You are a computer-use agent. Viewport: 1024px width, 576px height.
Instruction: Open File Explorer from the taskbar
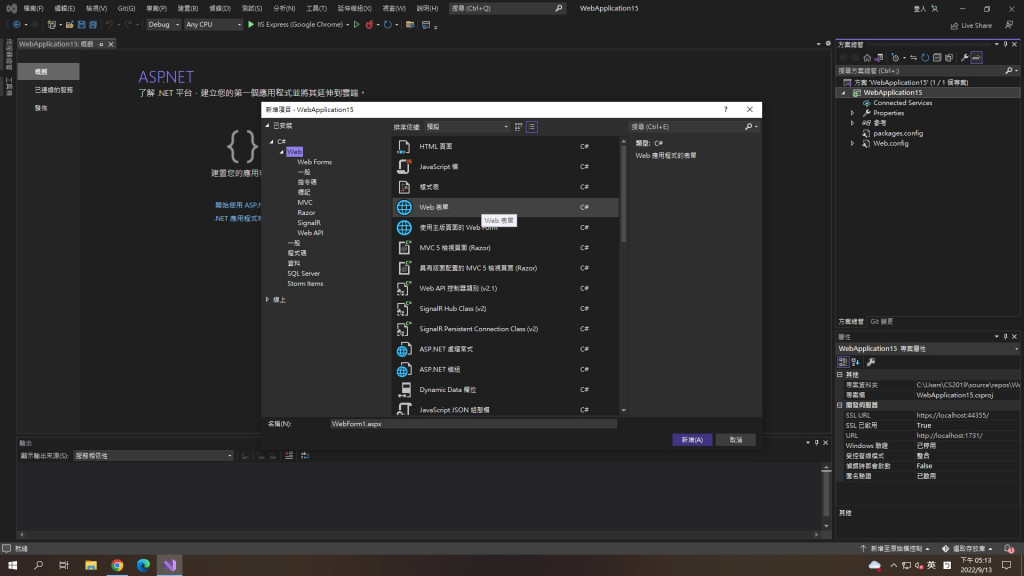(x=91, y=565)
